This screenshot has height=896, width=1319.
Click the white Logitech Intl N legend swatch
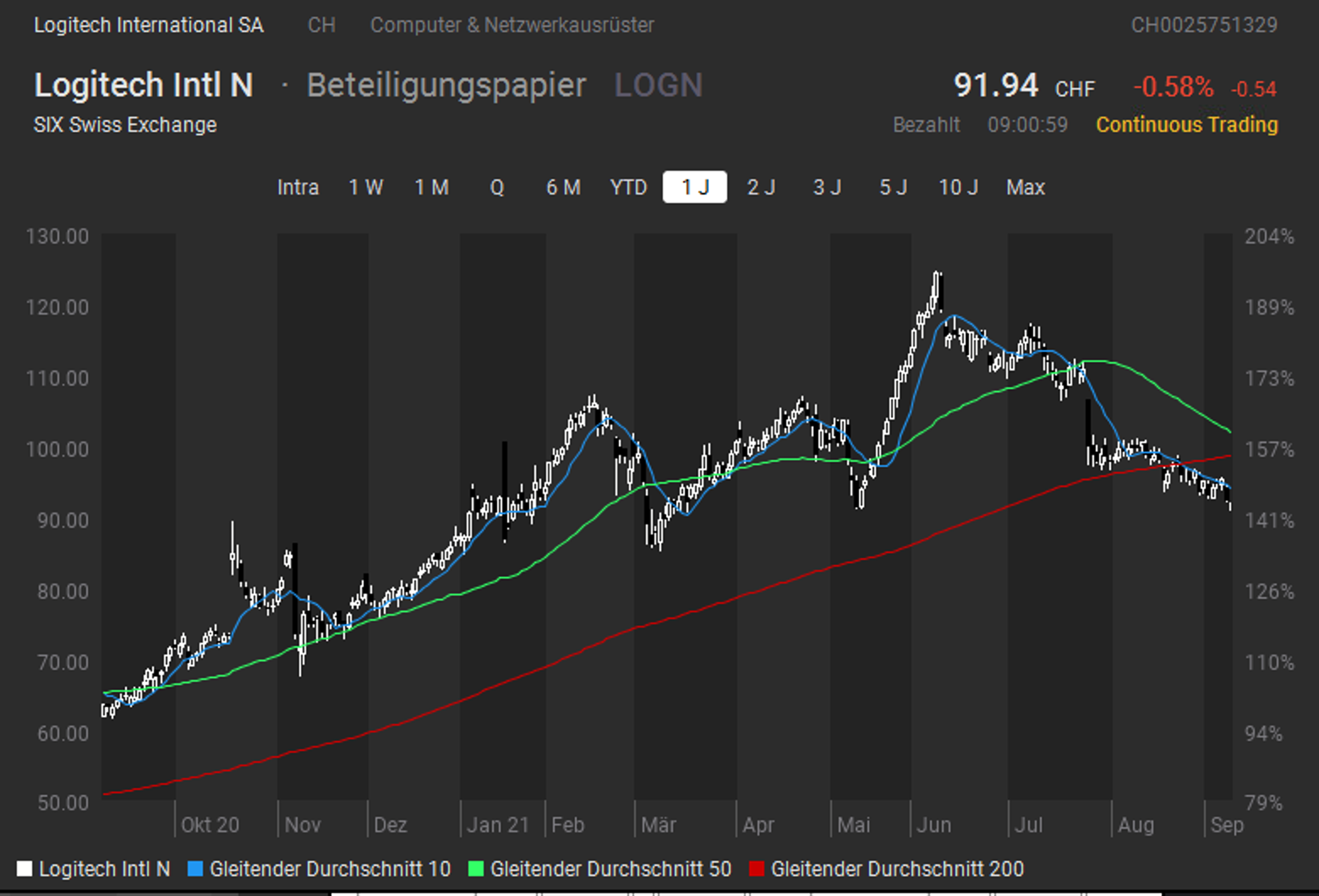point(25,869)
